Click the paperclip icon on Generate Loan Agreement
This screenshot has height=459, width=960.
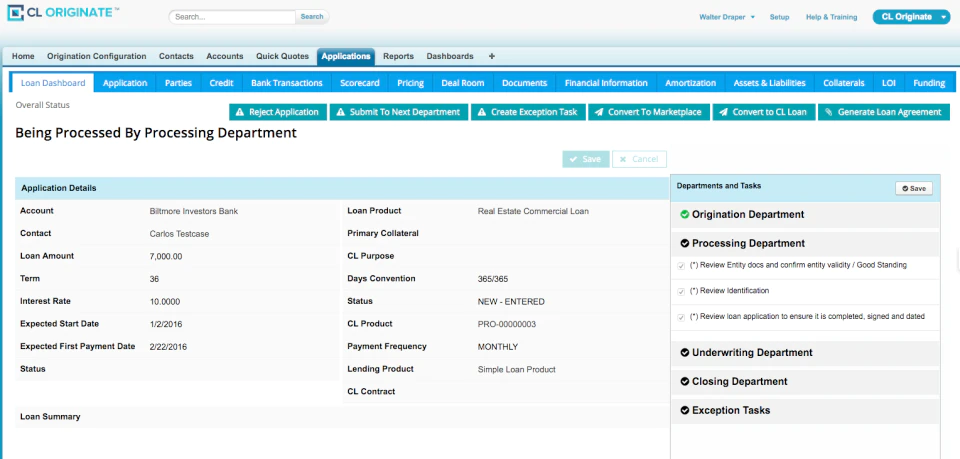point(828,113)
